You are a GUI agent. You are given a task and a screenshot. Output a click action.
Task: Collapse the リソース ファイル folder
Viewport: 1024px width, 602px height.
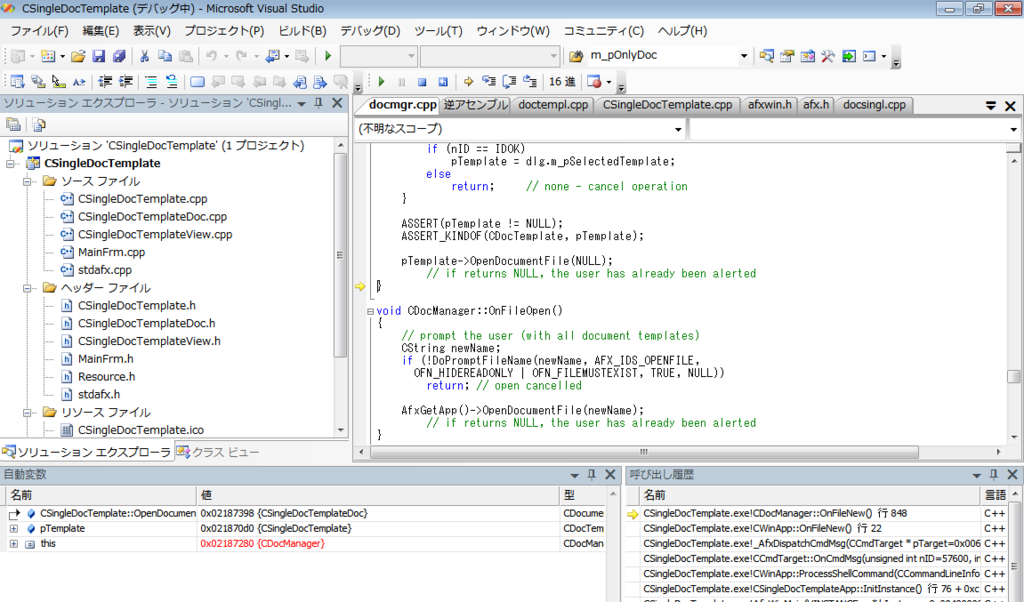coord(27,412)
